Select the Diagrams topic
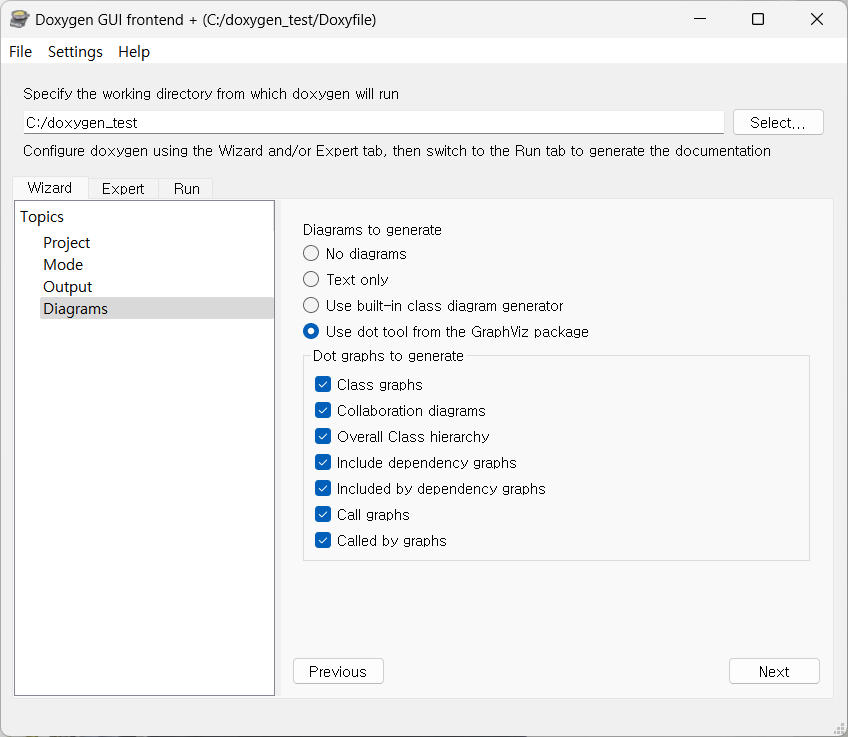 point(157,308)
